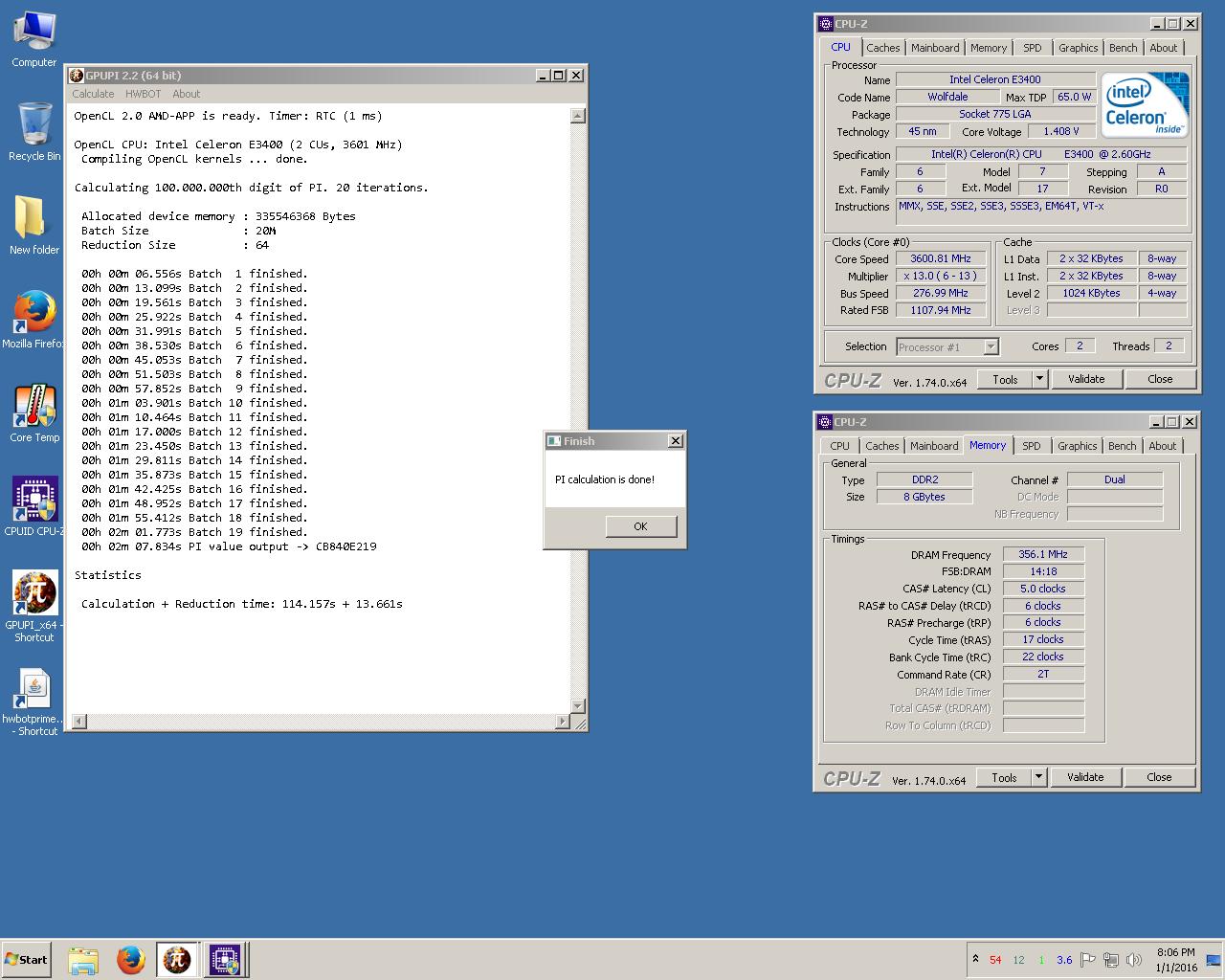Screen dimensions: 1225x980
Task: Show hidden tray icons arrow
Action: click(975, 959)
